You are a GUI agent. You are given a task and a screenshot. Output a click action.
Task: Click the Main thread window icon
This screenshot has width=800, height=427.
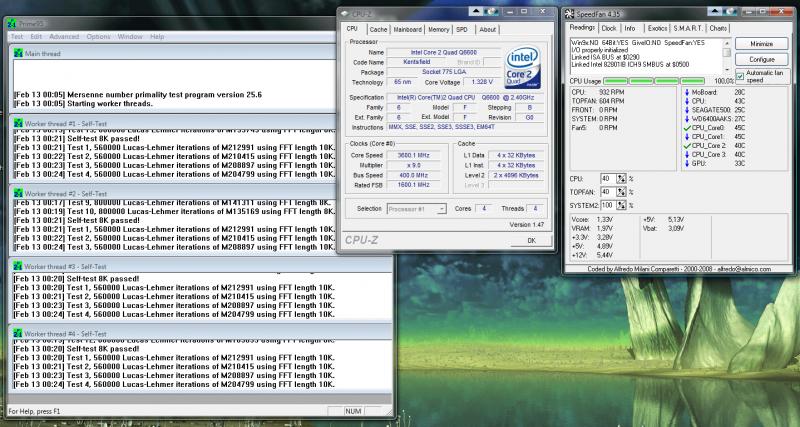coord(18,53)
